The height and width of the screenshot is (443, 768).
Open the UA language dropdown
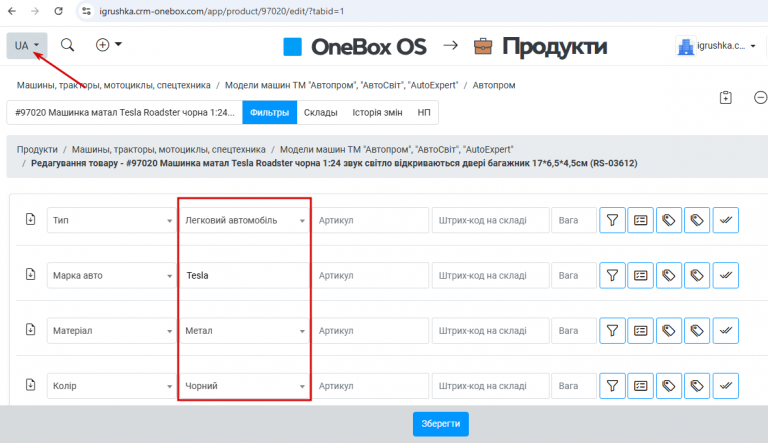pyautogui.click(x=27, y=46)
